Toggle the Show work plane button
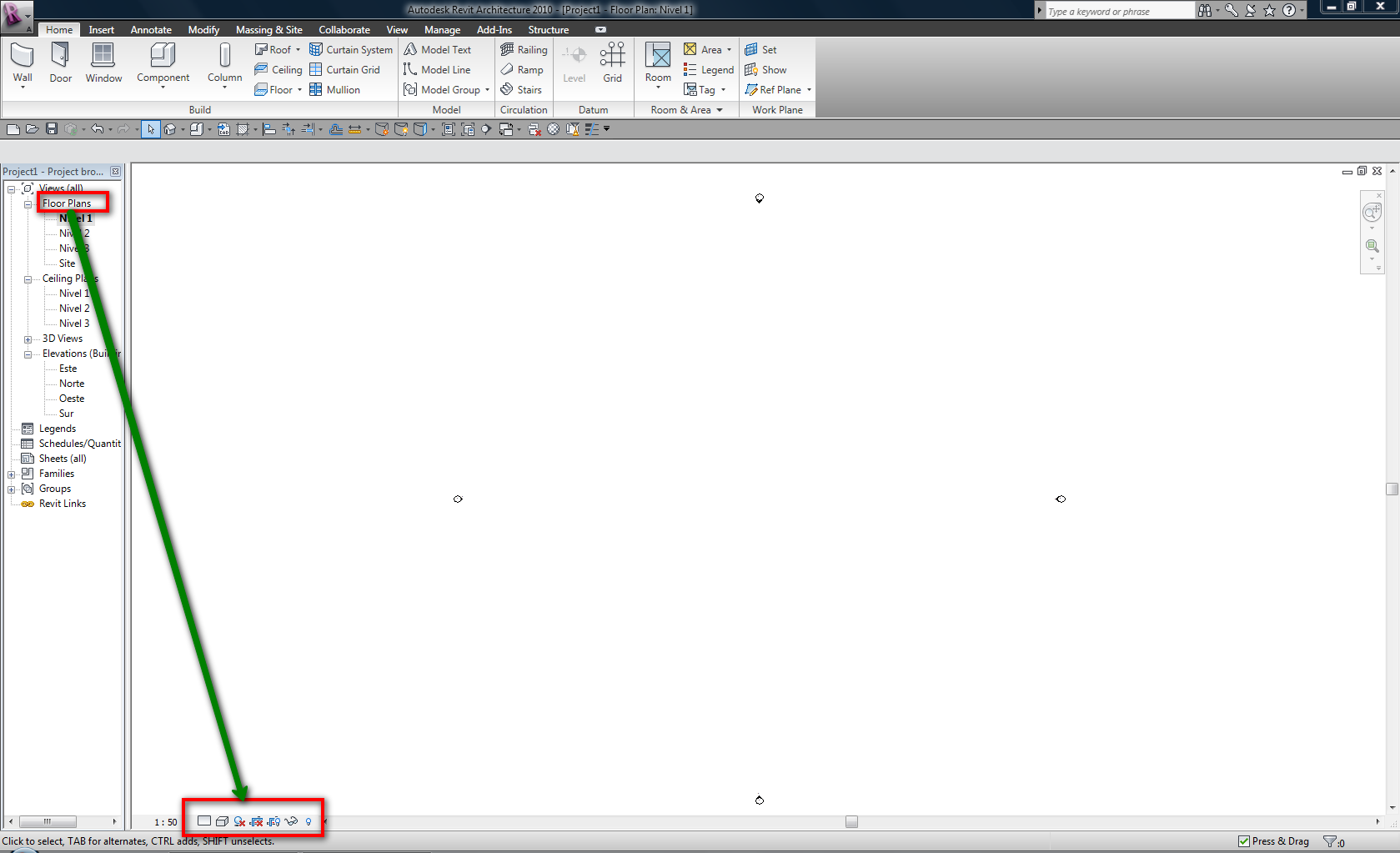Viewport: 1400px width, 853px height. click(x=765, y=70)
